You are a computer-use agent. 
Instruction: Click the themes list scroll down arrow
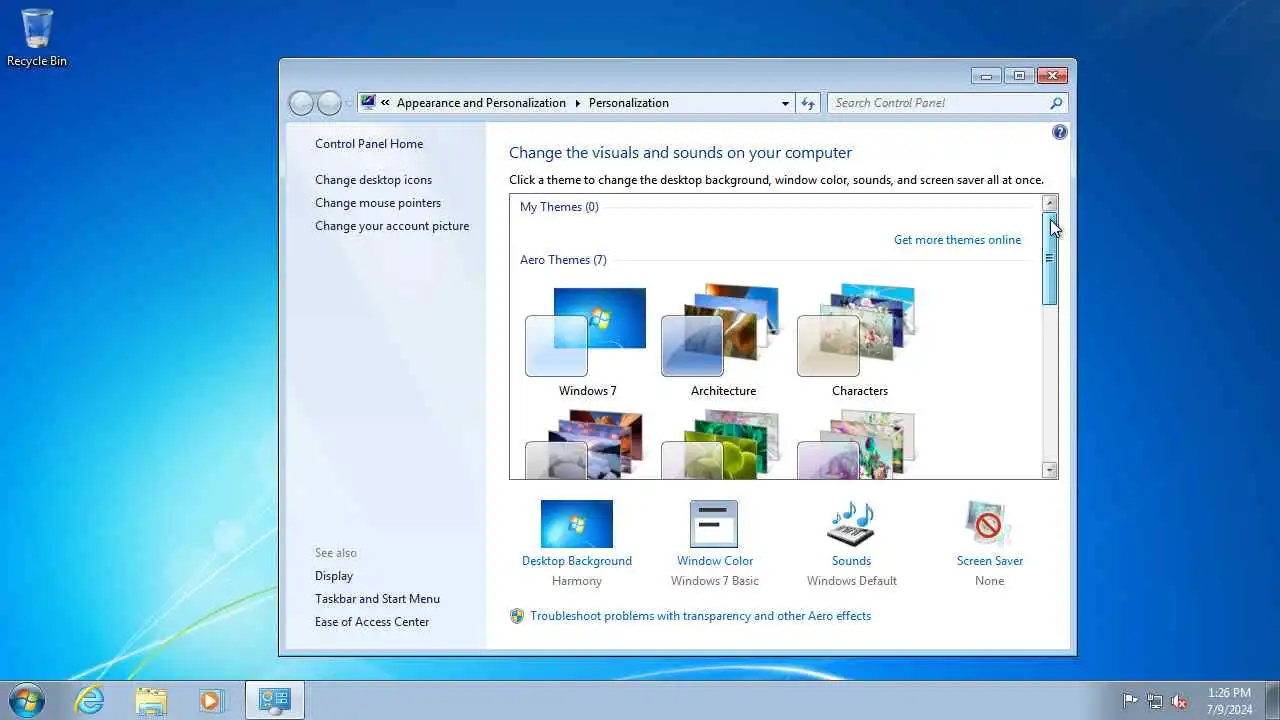(1050, 470)
